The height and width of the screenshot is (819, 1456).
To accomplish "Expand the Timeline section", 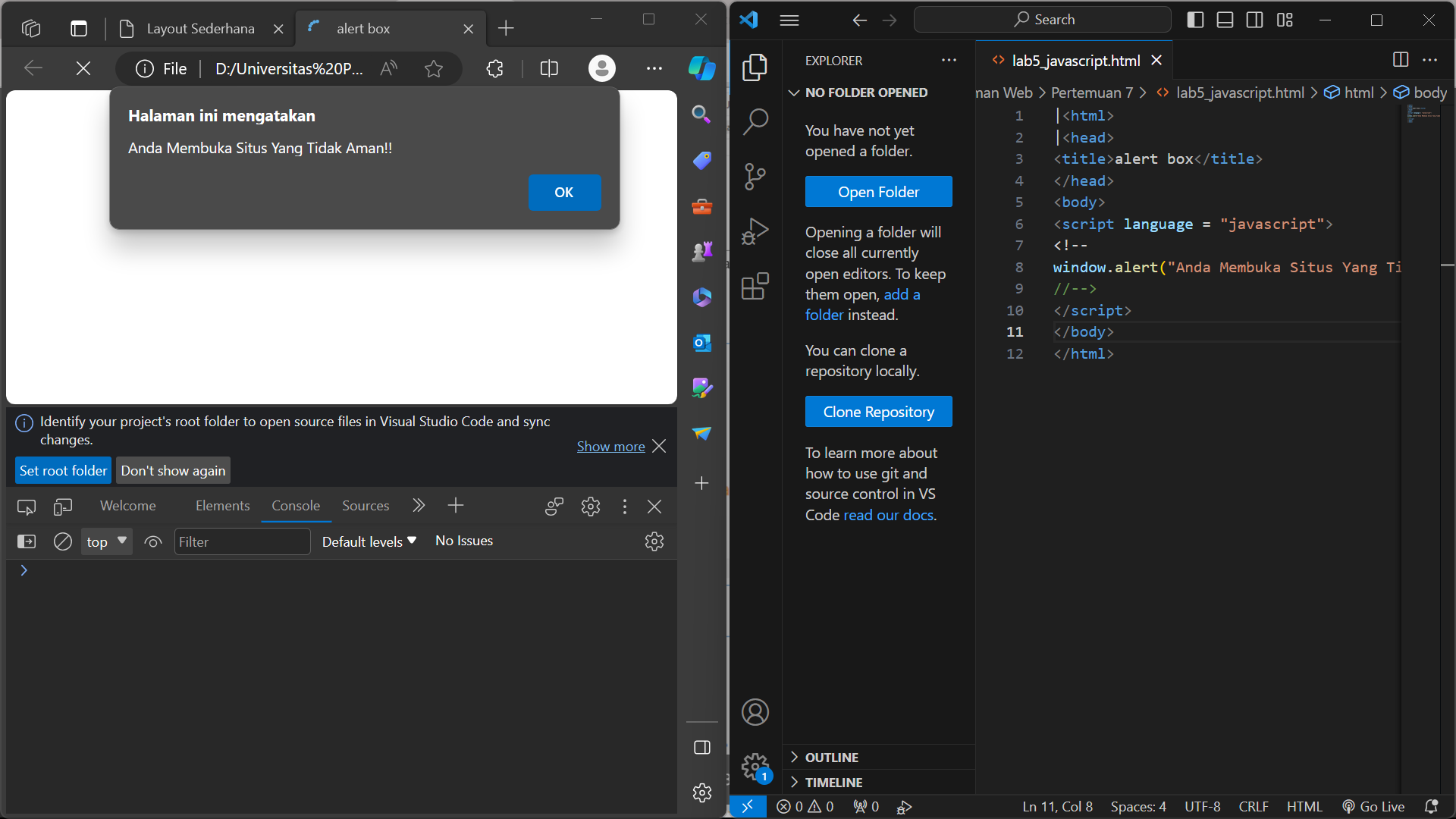I will tap(834, 782).
